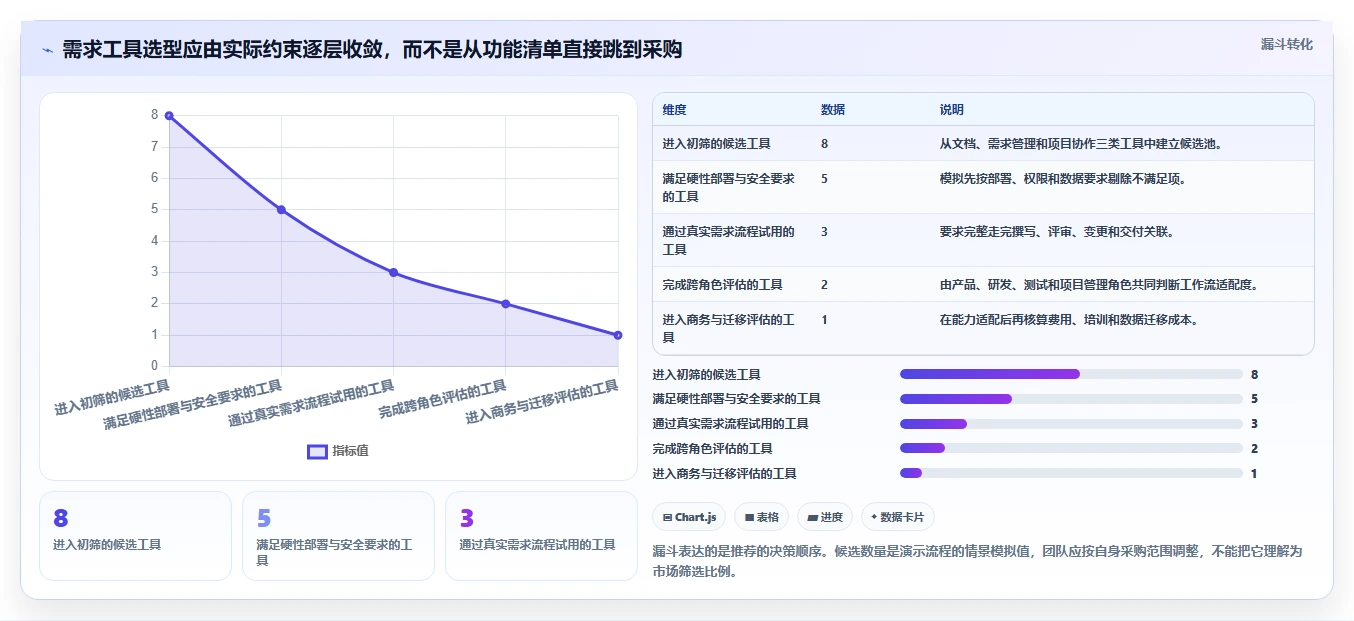Click description 由产品、研发、测试和项目管理角色共同判断
The width and height of the screenshot is (1354, 621).
click(1098, 285)
